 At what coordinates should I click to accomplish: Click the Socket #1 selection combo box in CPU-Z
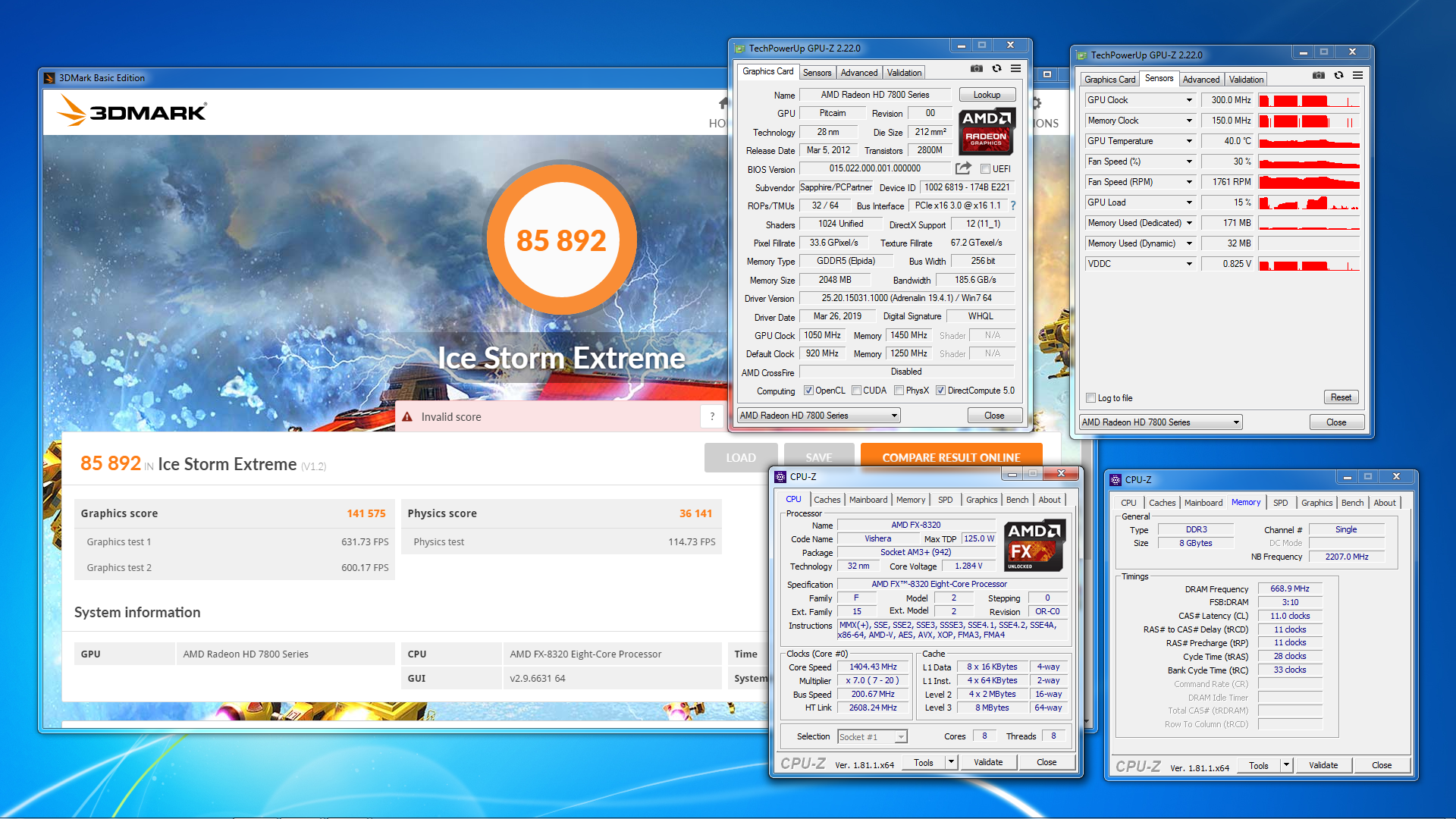[x=872, y=737]
